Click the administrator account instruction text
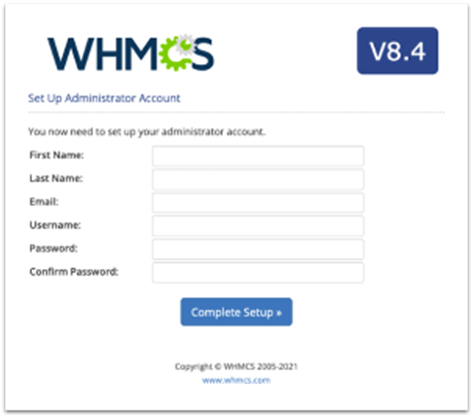473x417 pixels. click(x=147, y=132)
